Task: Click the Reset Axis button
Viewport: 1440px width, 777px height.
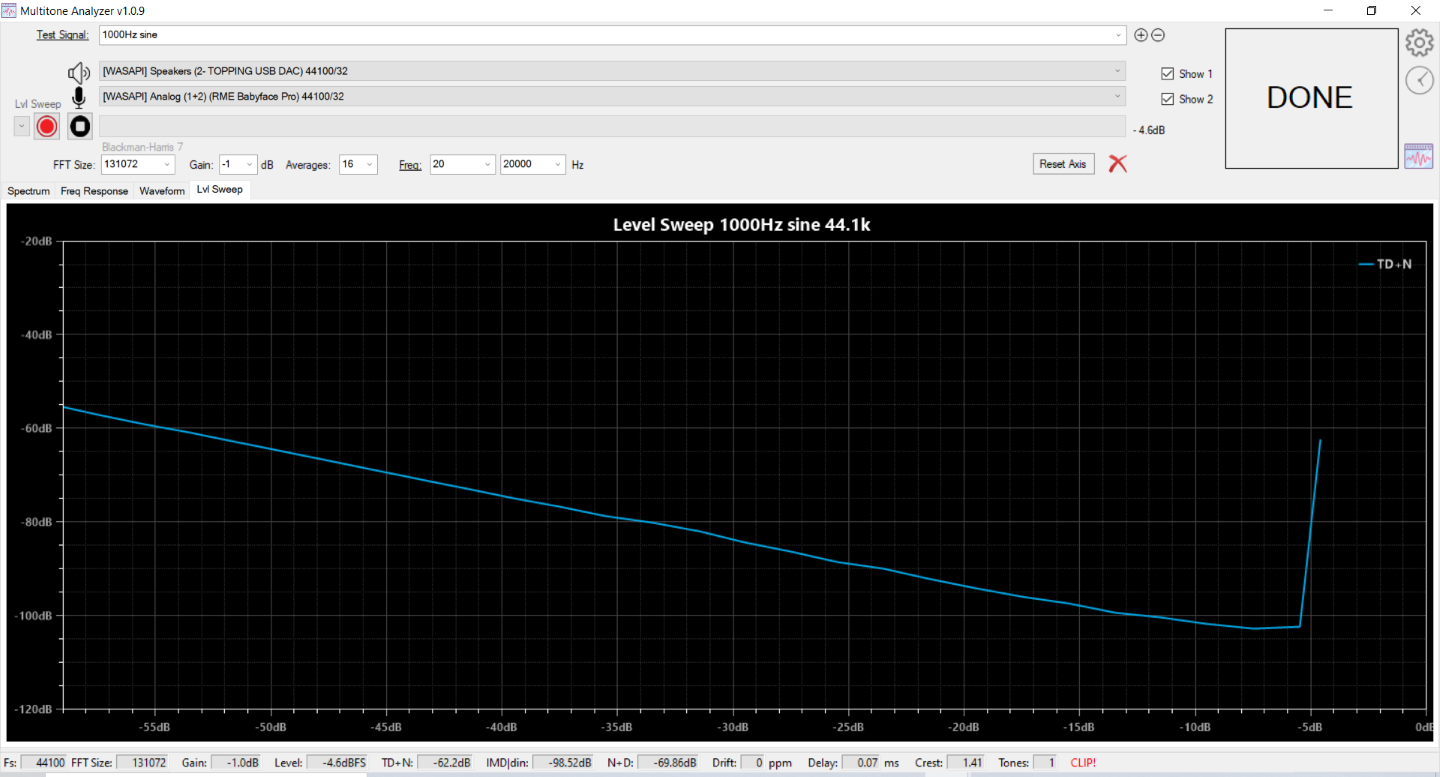Action: coord(1064,164)
